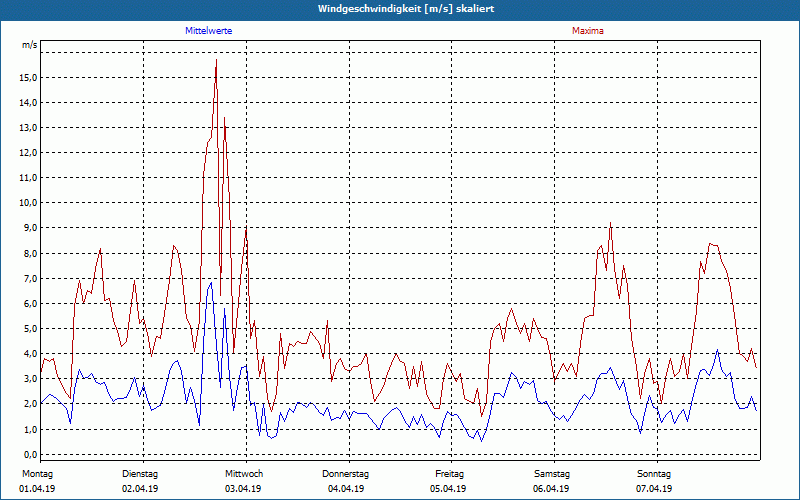Click the red Samstag peak above 9,0 m/s
Image resolution: width=800 pixels, height=500 pixels.
point(610,224)
